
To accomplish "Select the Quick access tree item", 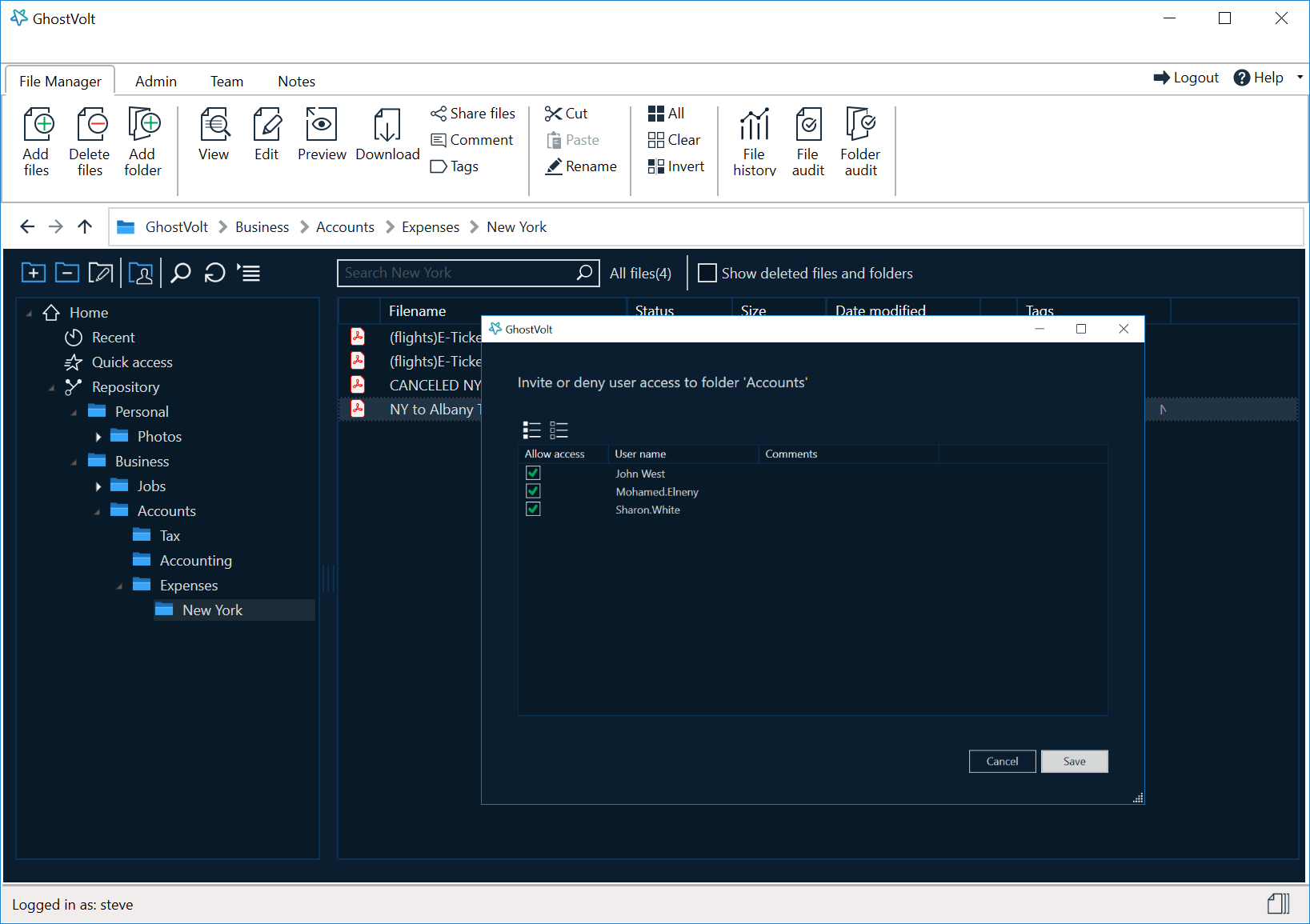I will coord(119,362).
